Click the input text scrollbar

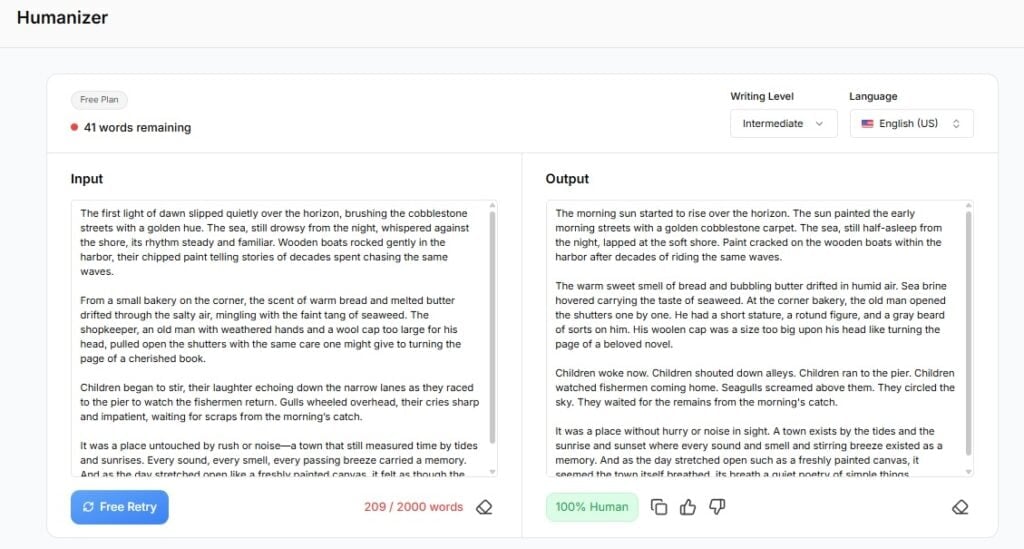point(492,330)
